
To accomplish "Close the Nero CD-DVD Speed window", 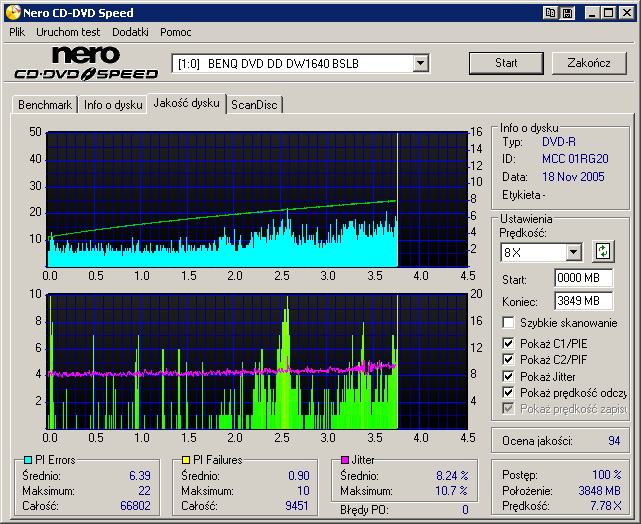I will [626, 13].
